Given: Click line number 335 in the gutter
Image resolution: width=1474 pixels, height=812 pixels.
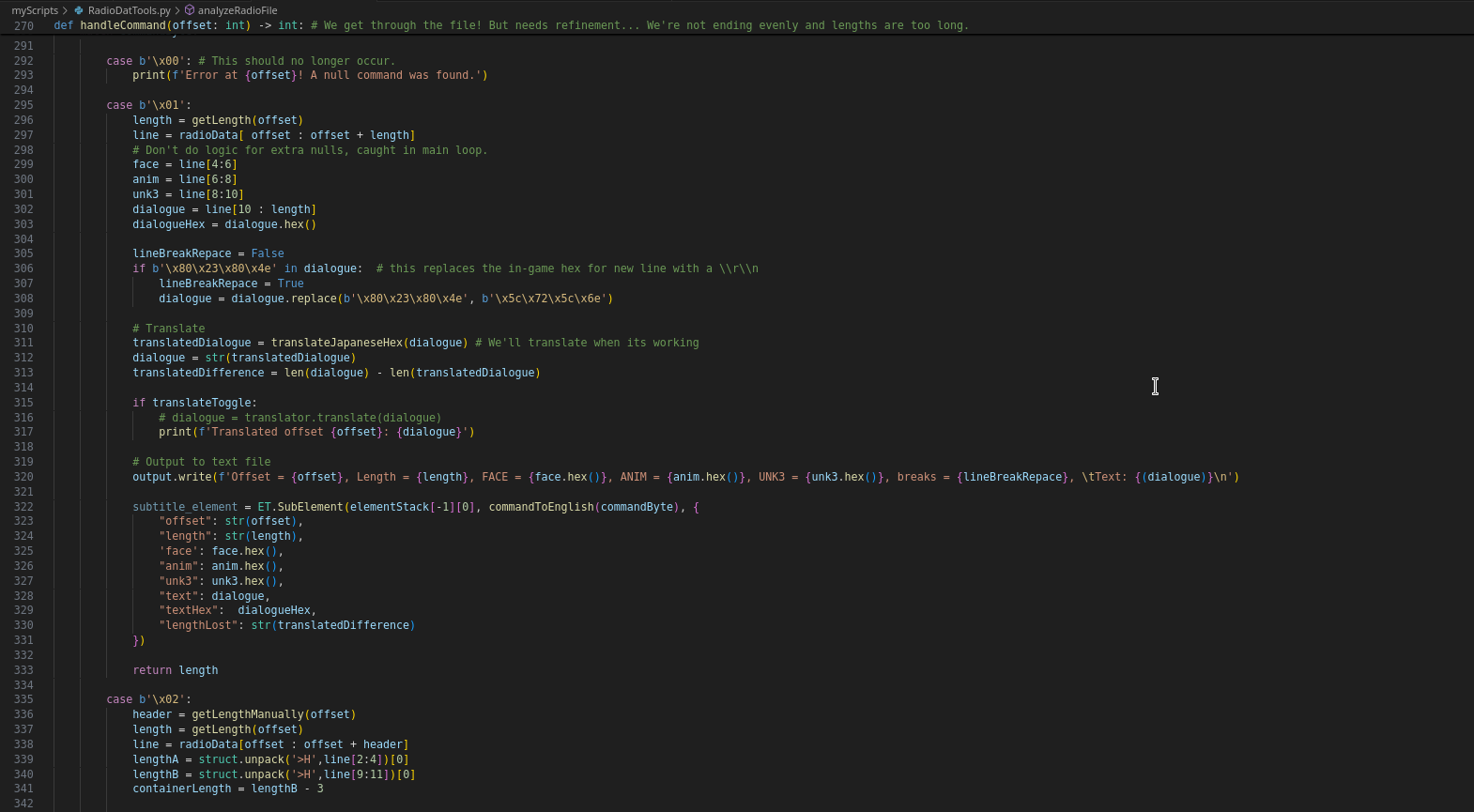Looking at the screenshot, I should (x=23, y=699).
